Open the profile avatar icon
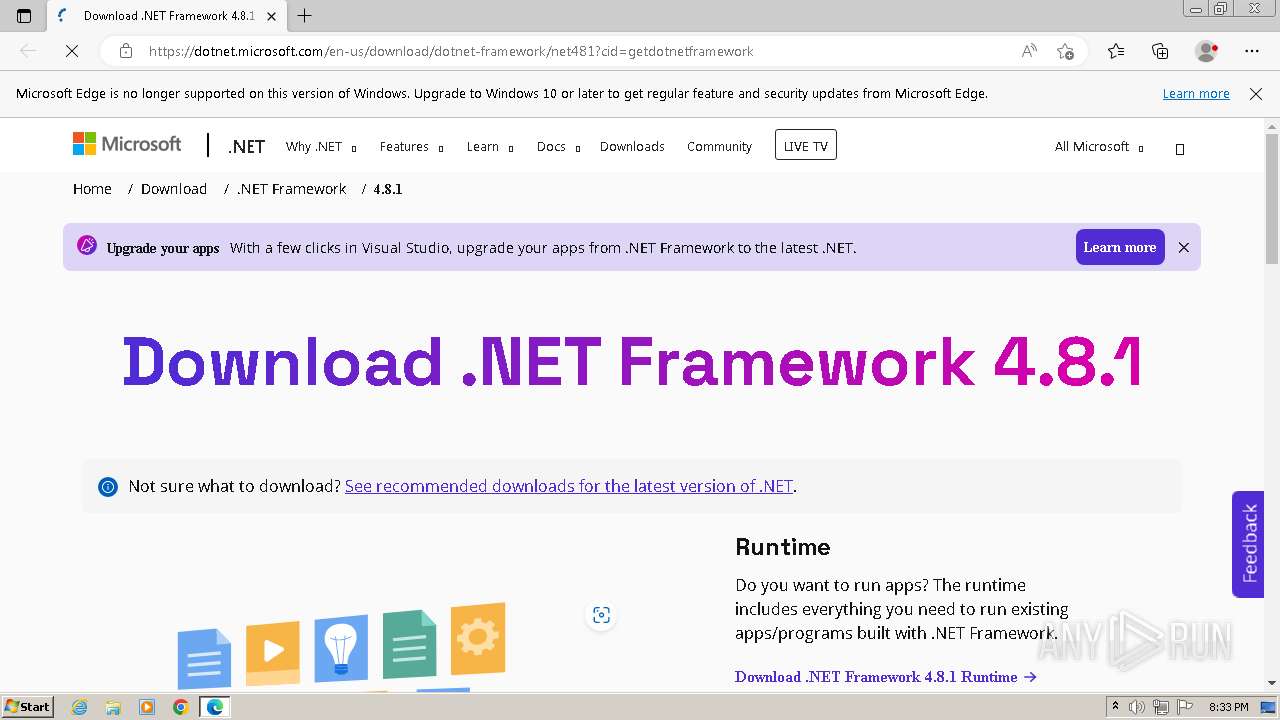Viewport: 1280px width, 720px height. (1207, 51)
